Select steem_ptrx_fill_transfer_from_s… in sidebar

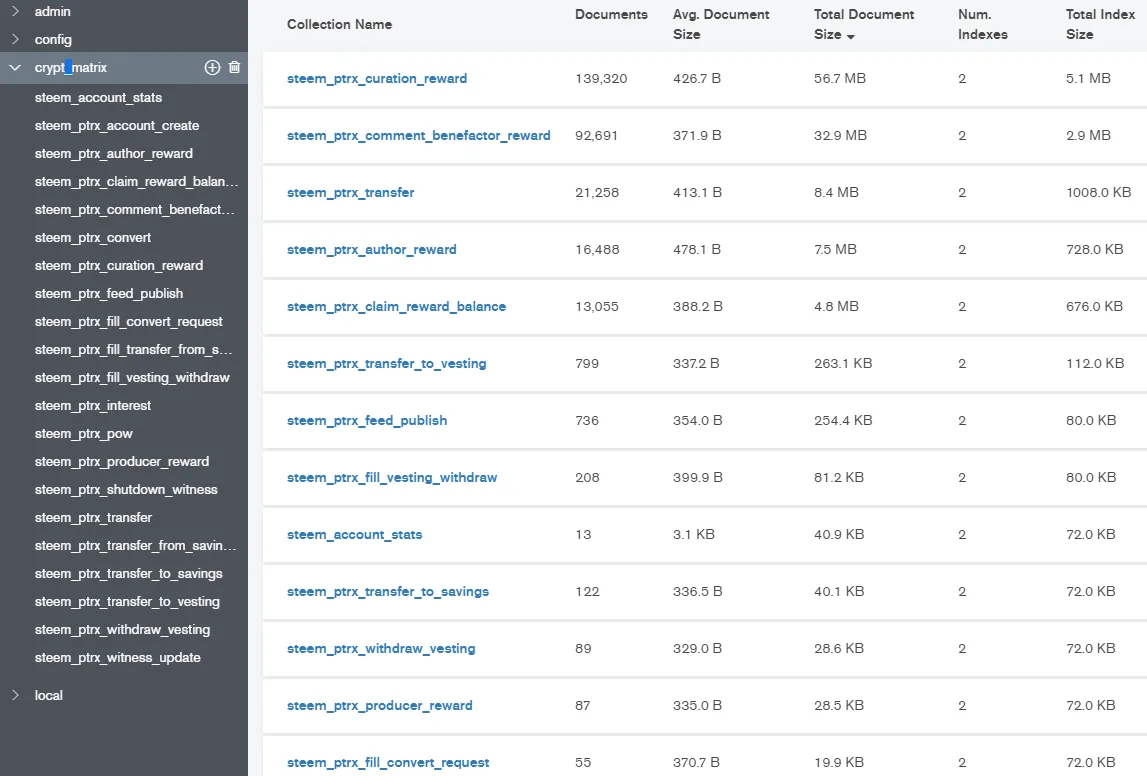[133, 350]
